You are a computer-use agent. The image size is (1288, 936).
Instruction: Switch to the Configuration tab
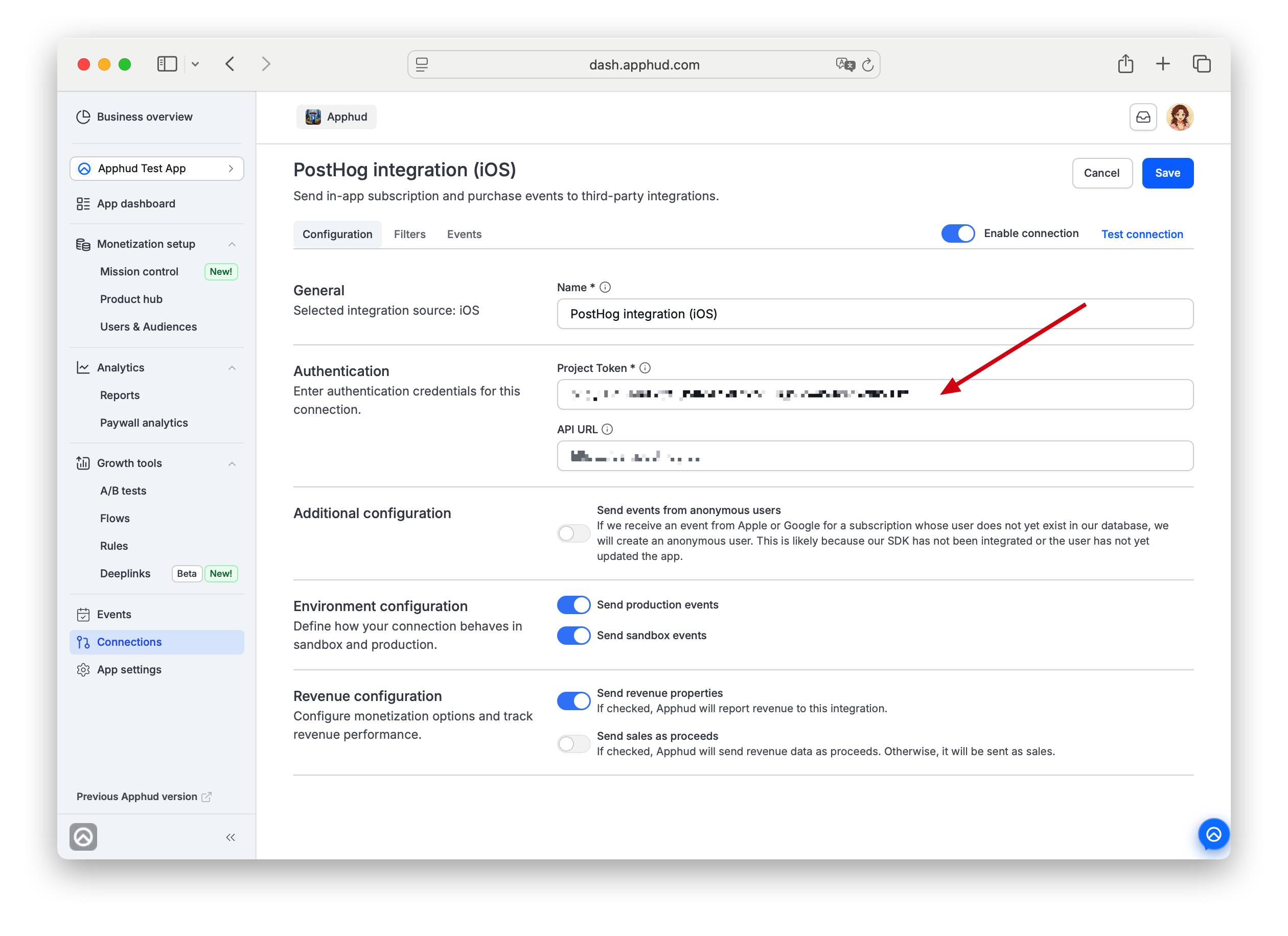click(337, 235)
